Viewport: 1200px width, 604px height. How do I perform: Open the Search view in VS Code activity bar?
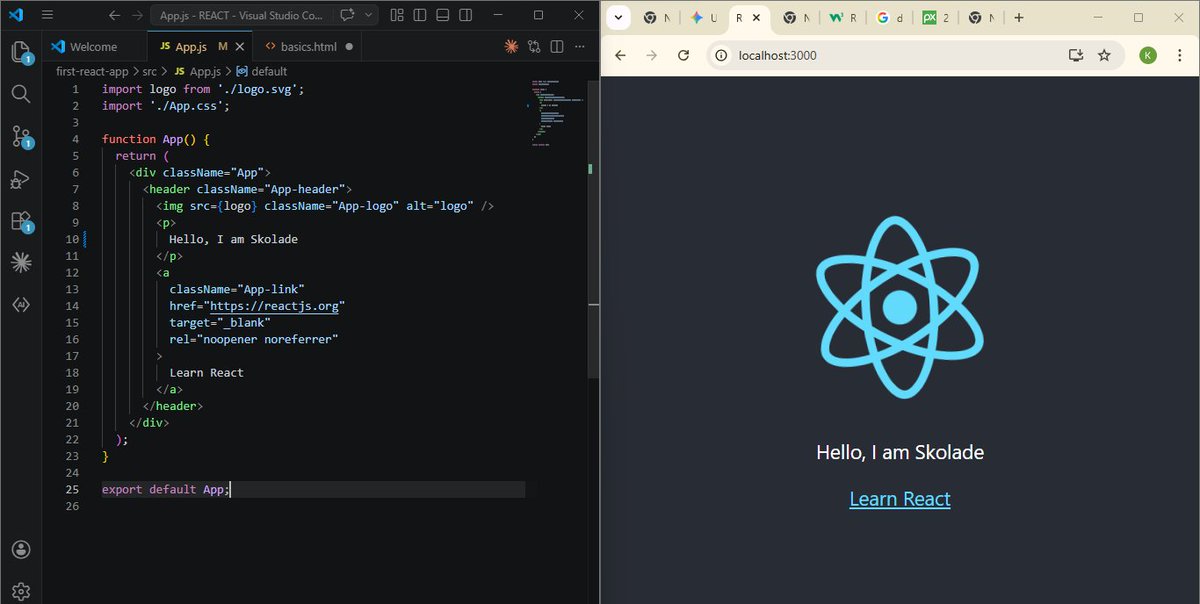coord(21,94)
